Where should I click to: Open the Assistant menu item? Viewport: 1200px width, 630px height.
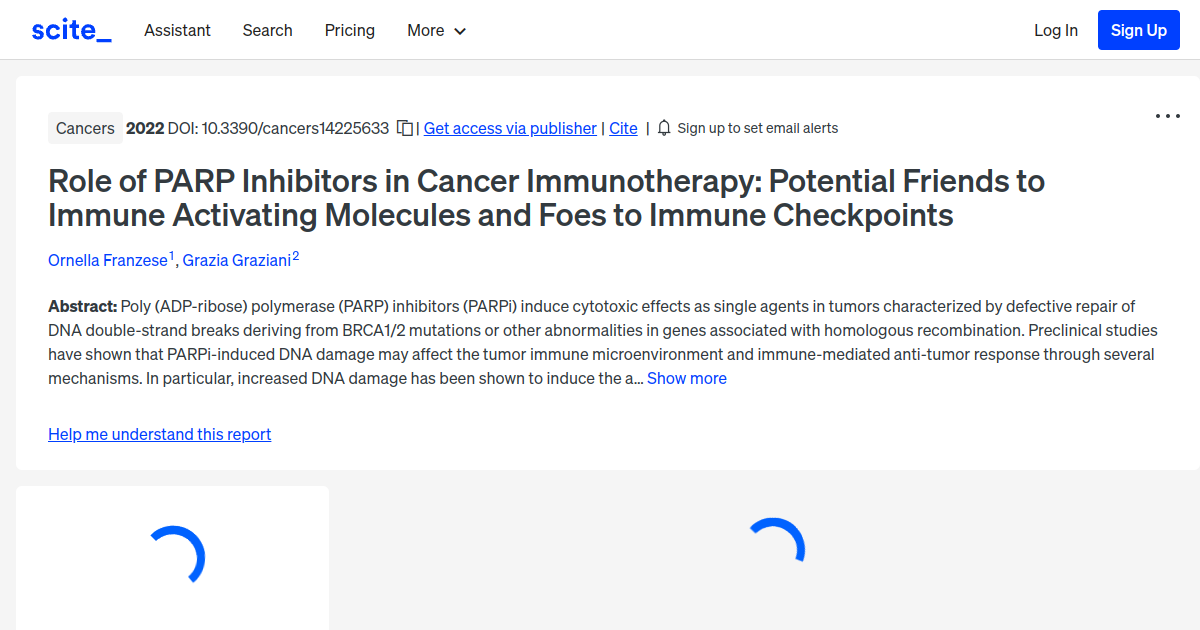(x=177, y=30)
